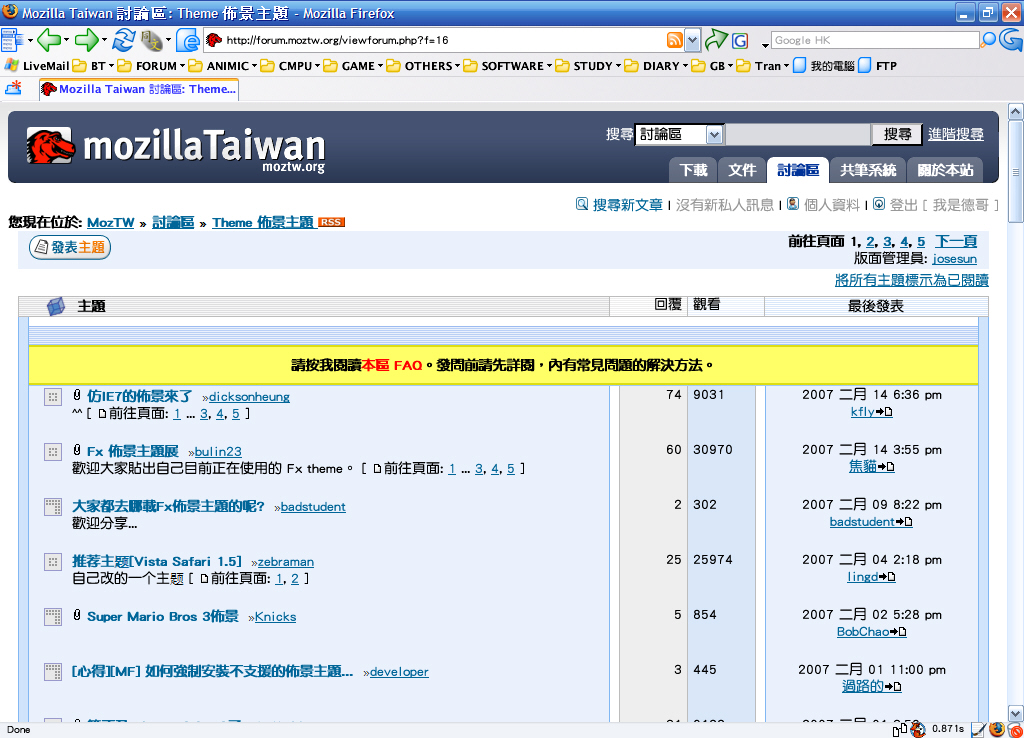Click the Firefox icon in the status bar

click(997, 729)
